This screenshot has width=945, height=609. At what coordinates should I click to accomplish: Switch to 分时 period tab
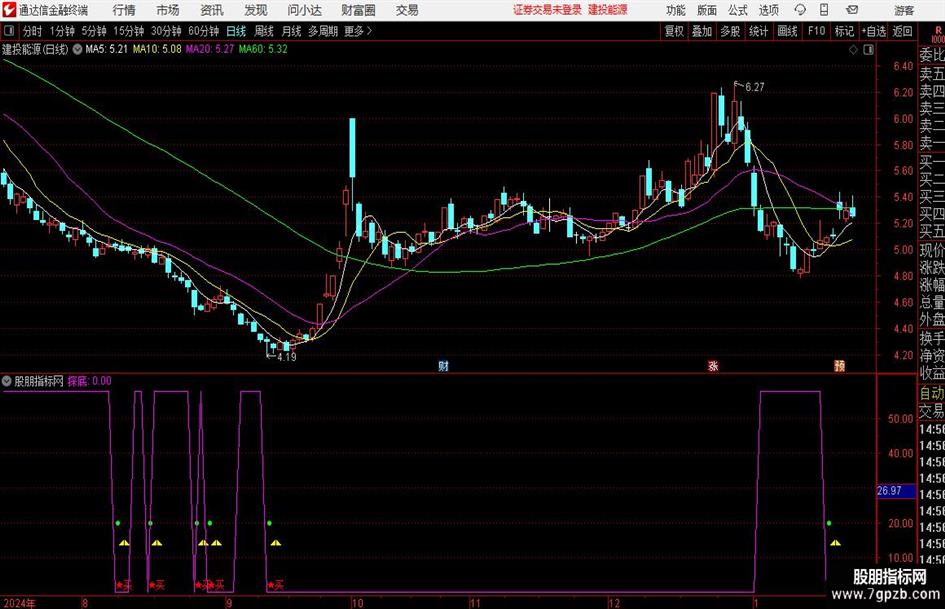pos(33,31)
